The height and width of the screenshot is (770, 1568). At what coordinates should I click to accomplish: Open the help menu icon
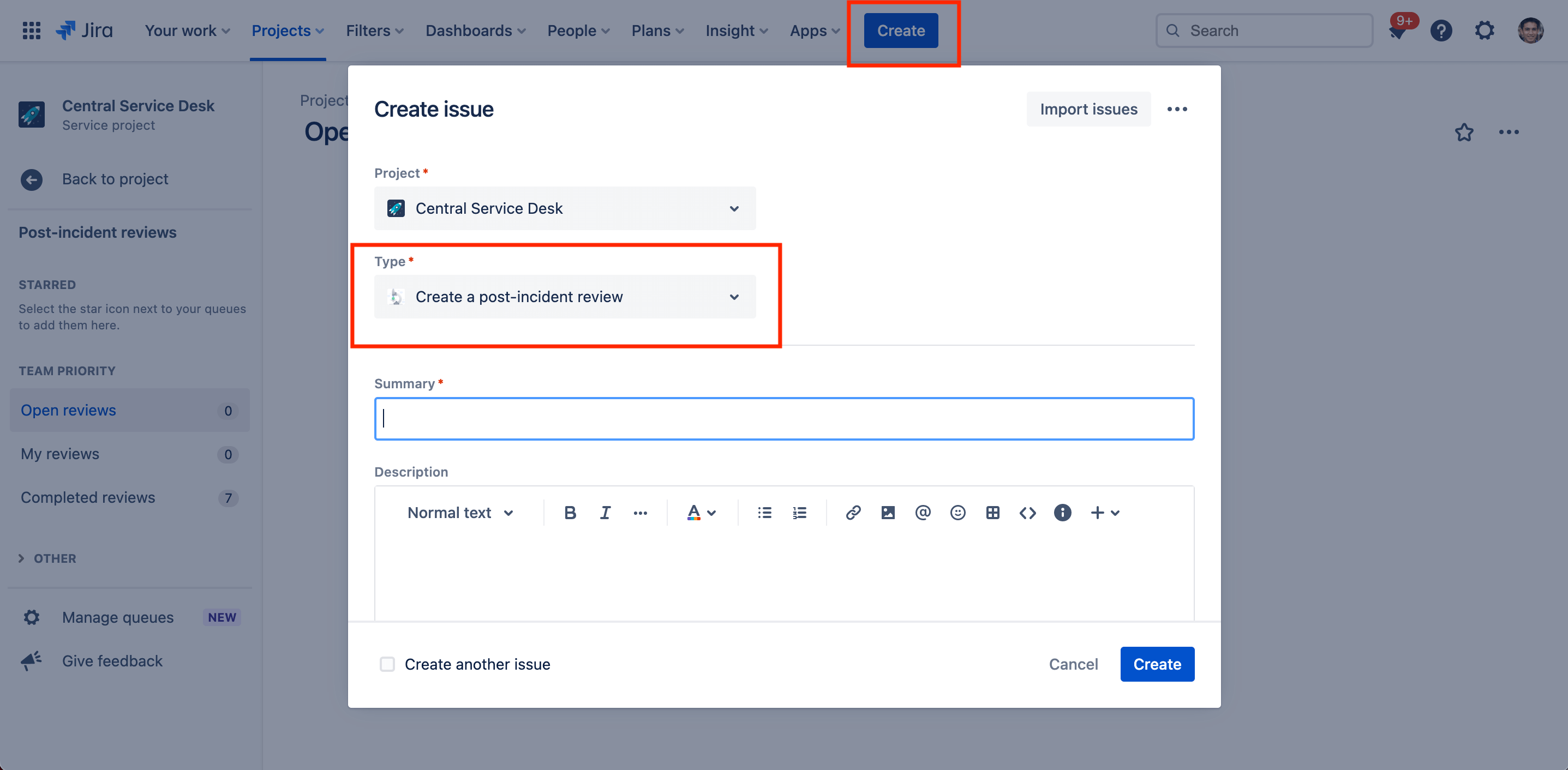coord(1441,30)
